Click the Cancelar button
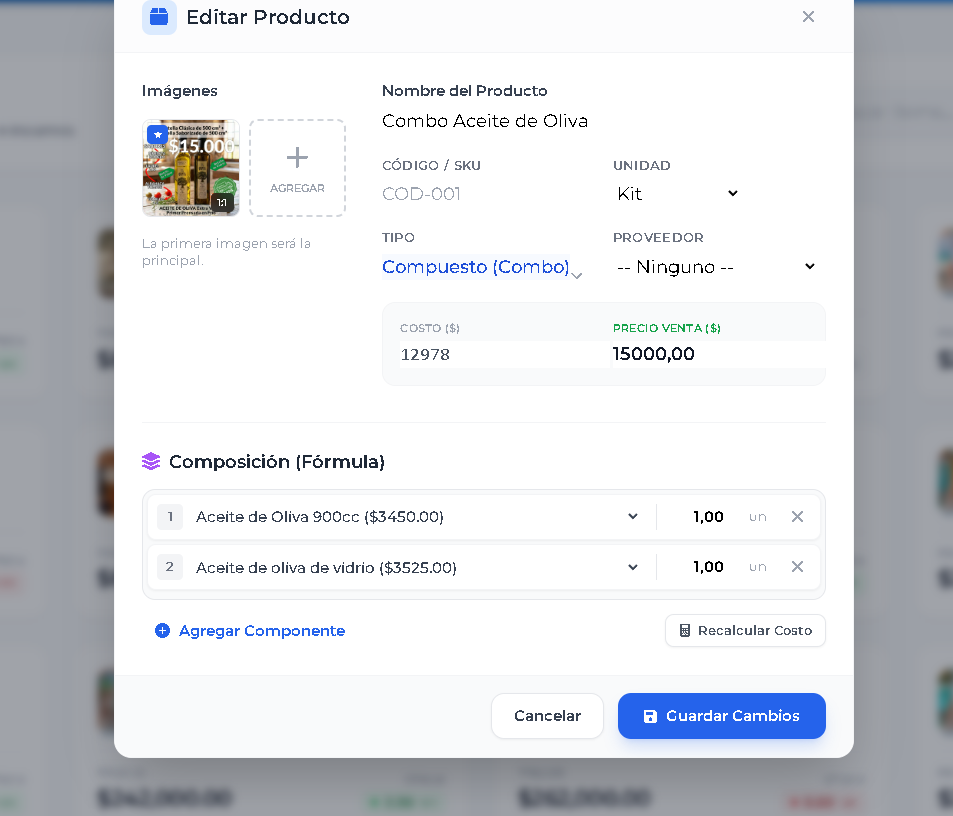 point(547,716)
